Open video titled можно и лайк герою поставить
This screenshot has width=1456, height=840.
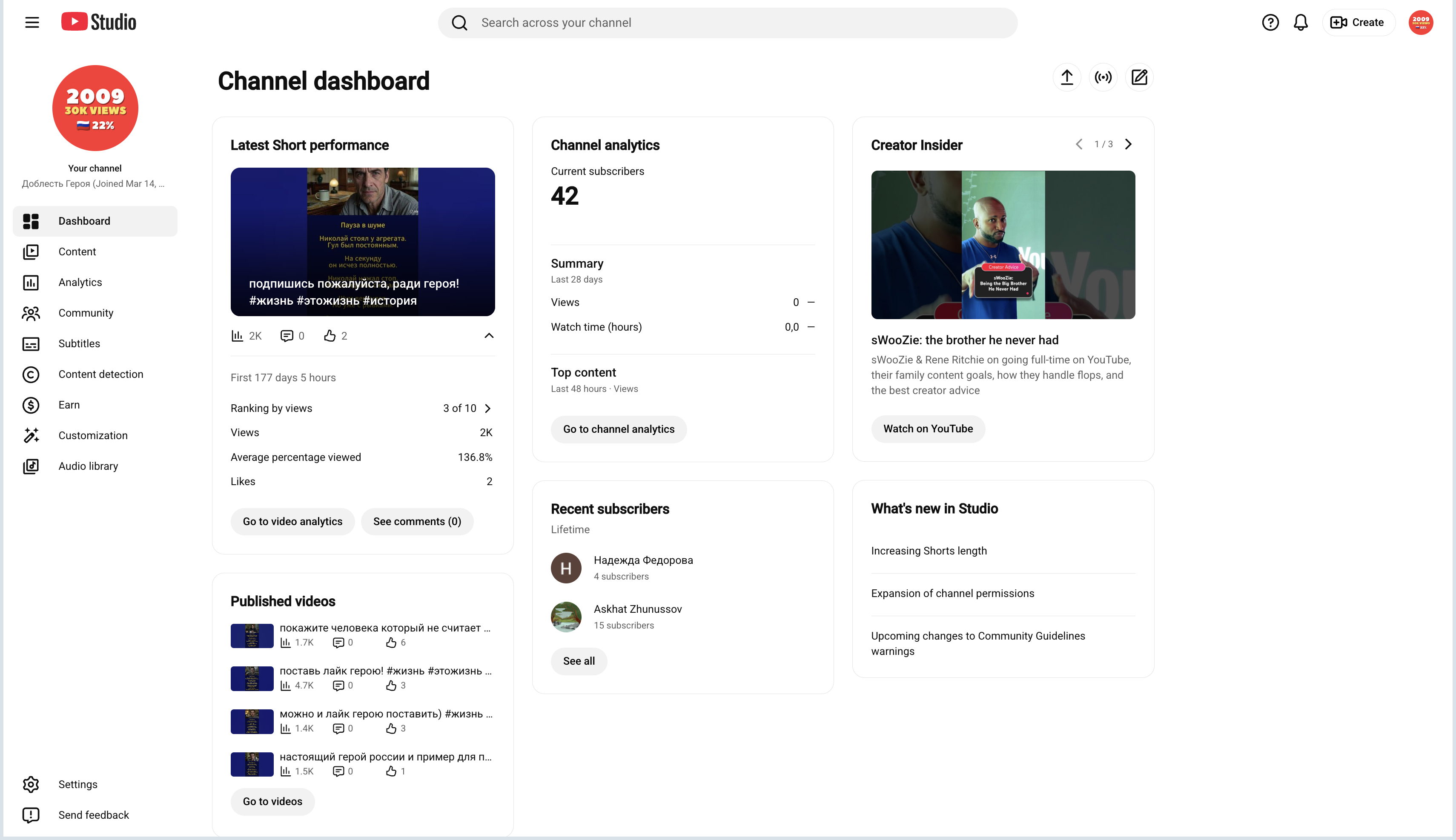386,714
